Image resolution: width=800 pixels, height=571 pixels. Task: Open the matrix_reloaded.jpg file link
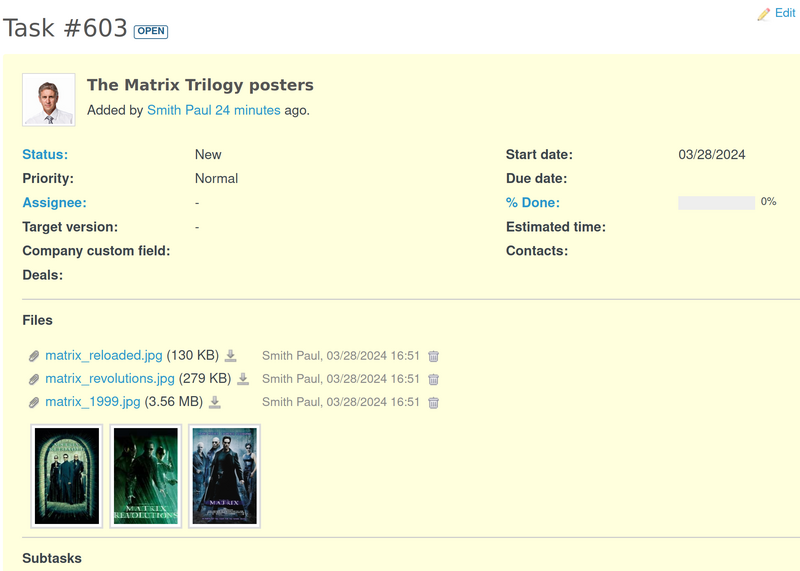(x=103, y=355)
